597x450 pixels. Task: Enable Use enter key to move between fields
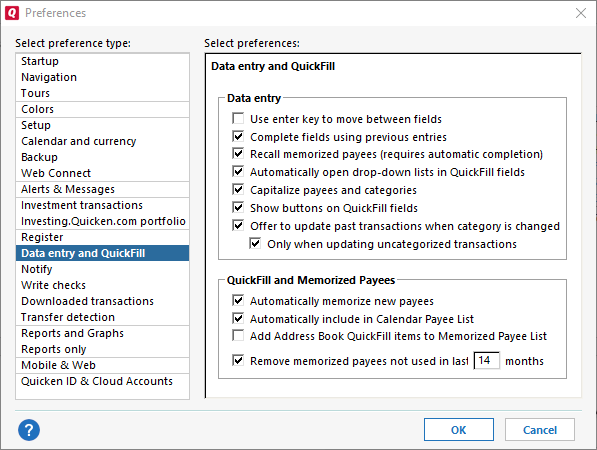238,118
